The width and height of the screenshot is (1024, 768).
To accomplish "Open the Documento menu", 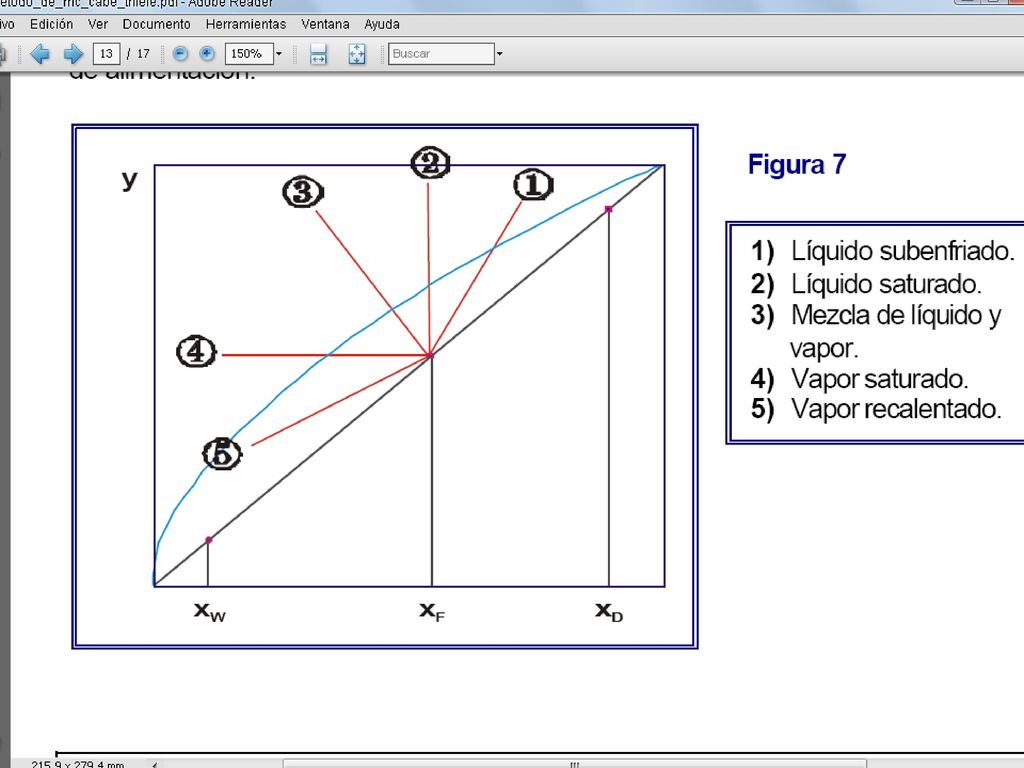I will coord(157,24).
